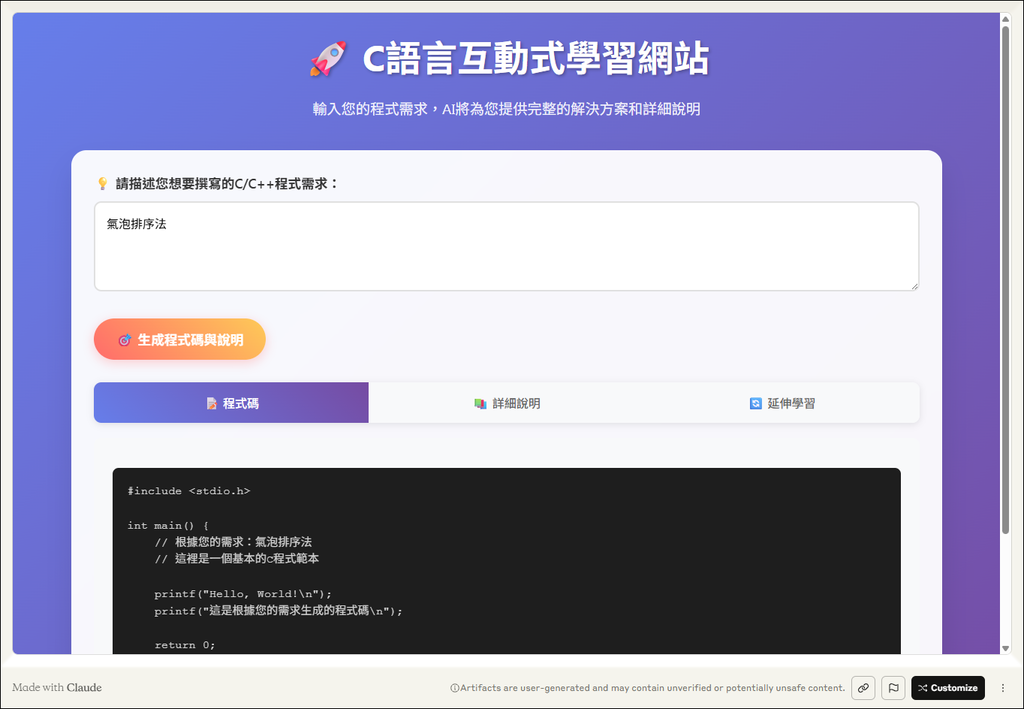Image resolution: width=1024 pixels, height=709 pixels.
Task: Click the page scrollbar up arrow
Action: coord(1006,19)
